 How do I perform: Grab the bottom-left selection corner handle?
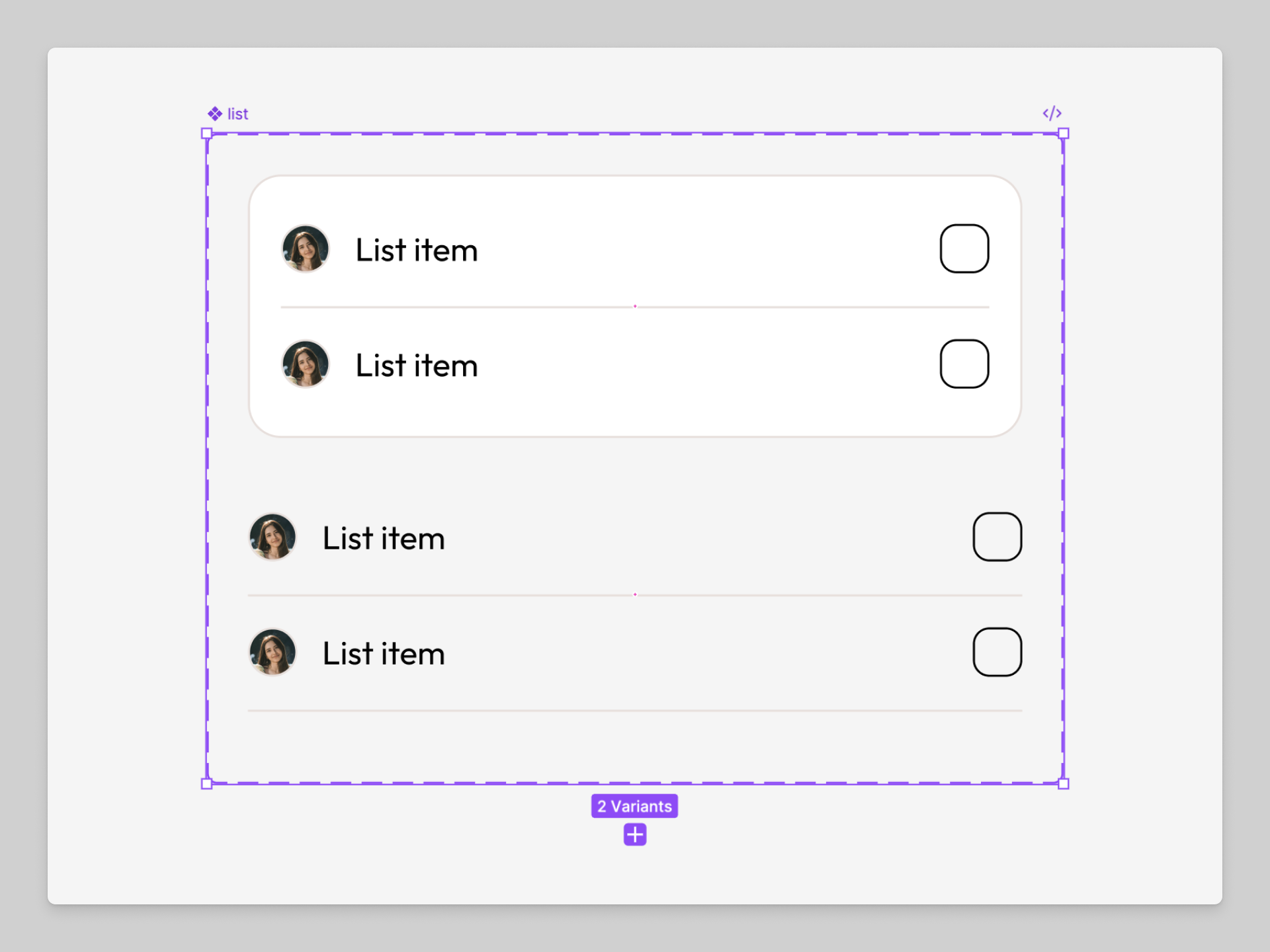[206, 784]
